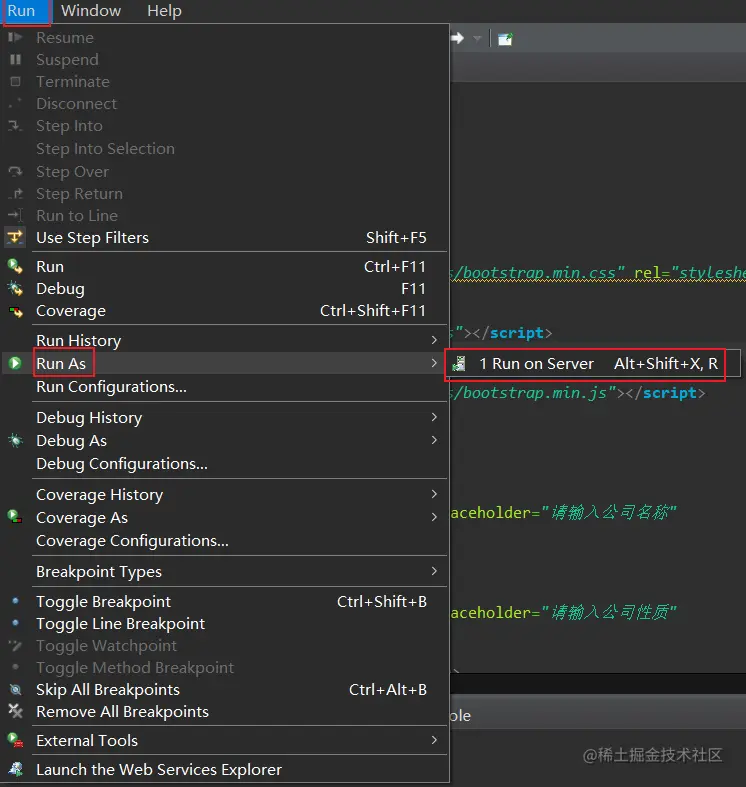Open the Help menu
746x787 pixels.
164,11
